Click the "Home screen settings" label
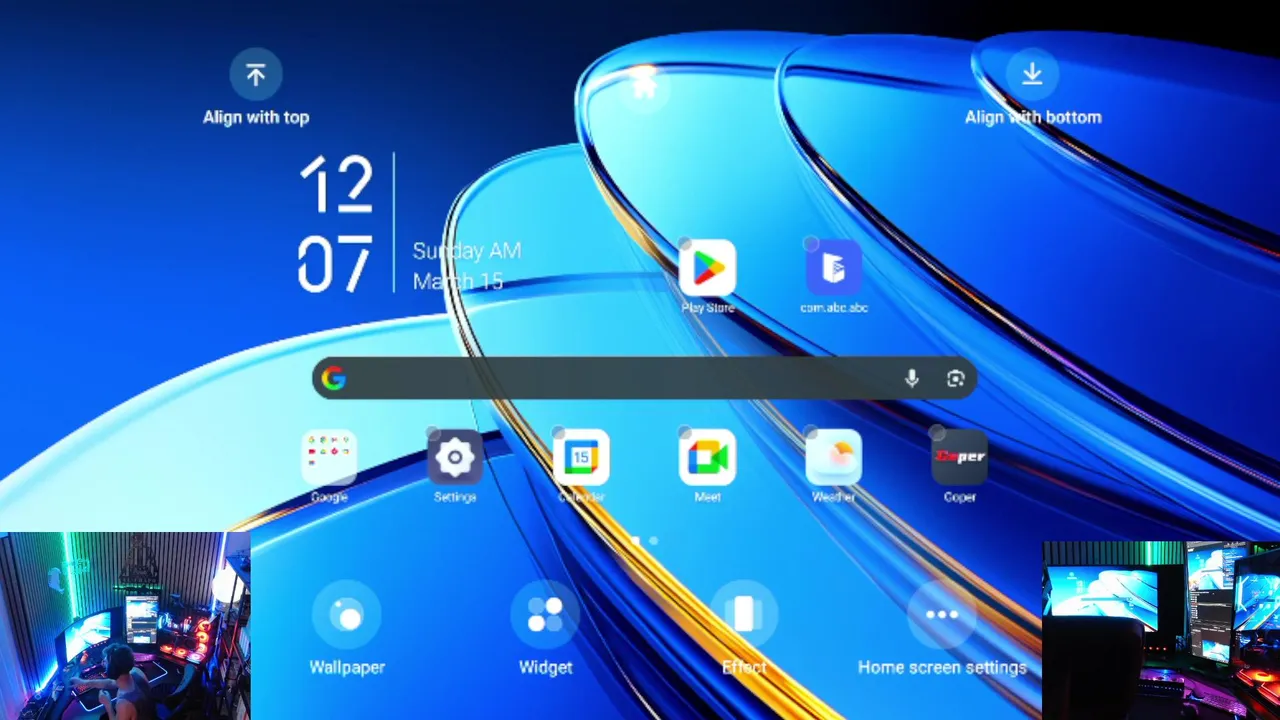The height and width of the screenshot is (720, 1280). click(x=942, y=667)
